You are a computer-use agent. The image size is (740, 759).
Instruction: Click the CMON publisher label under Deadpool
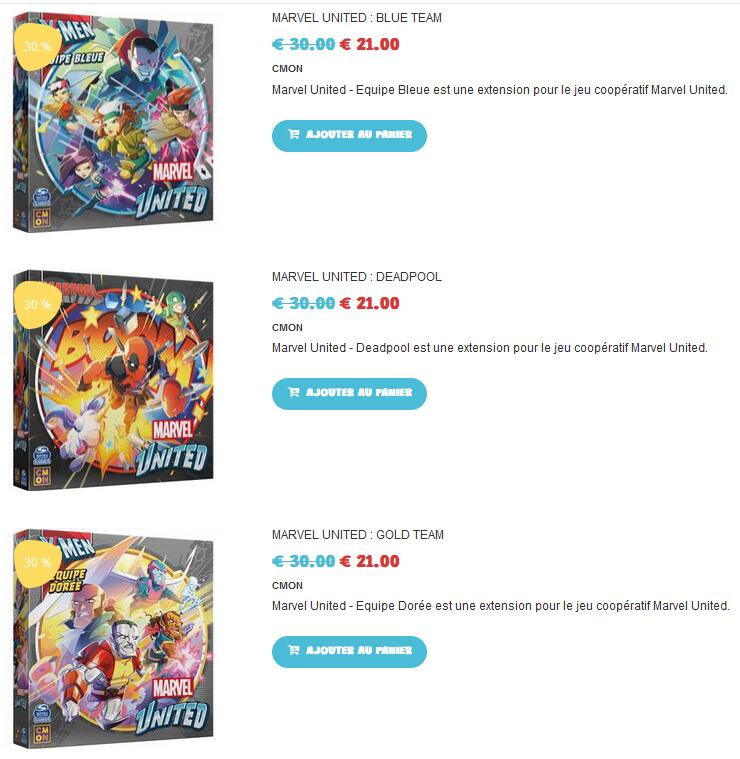click(287, 328)
